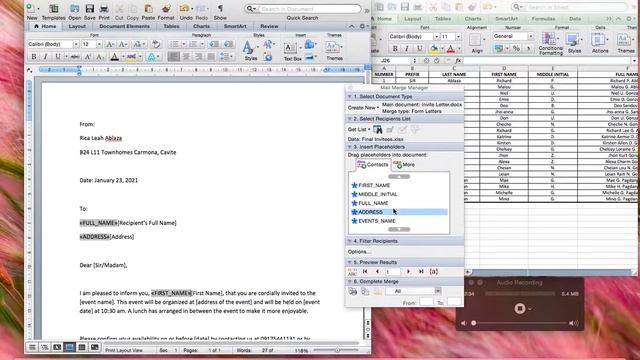Toggle Bold in Word ribbon
This screenshot has height=360, width=640.
coord(34,57)
